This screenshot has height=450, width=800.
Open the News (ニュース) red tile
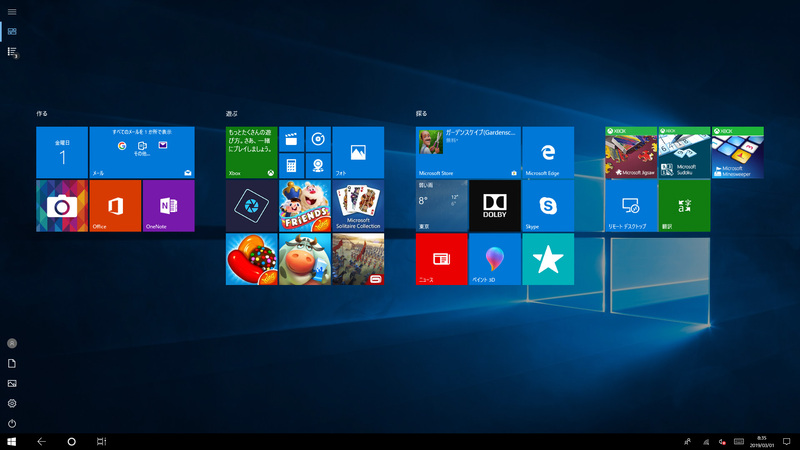(441, 259)
